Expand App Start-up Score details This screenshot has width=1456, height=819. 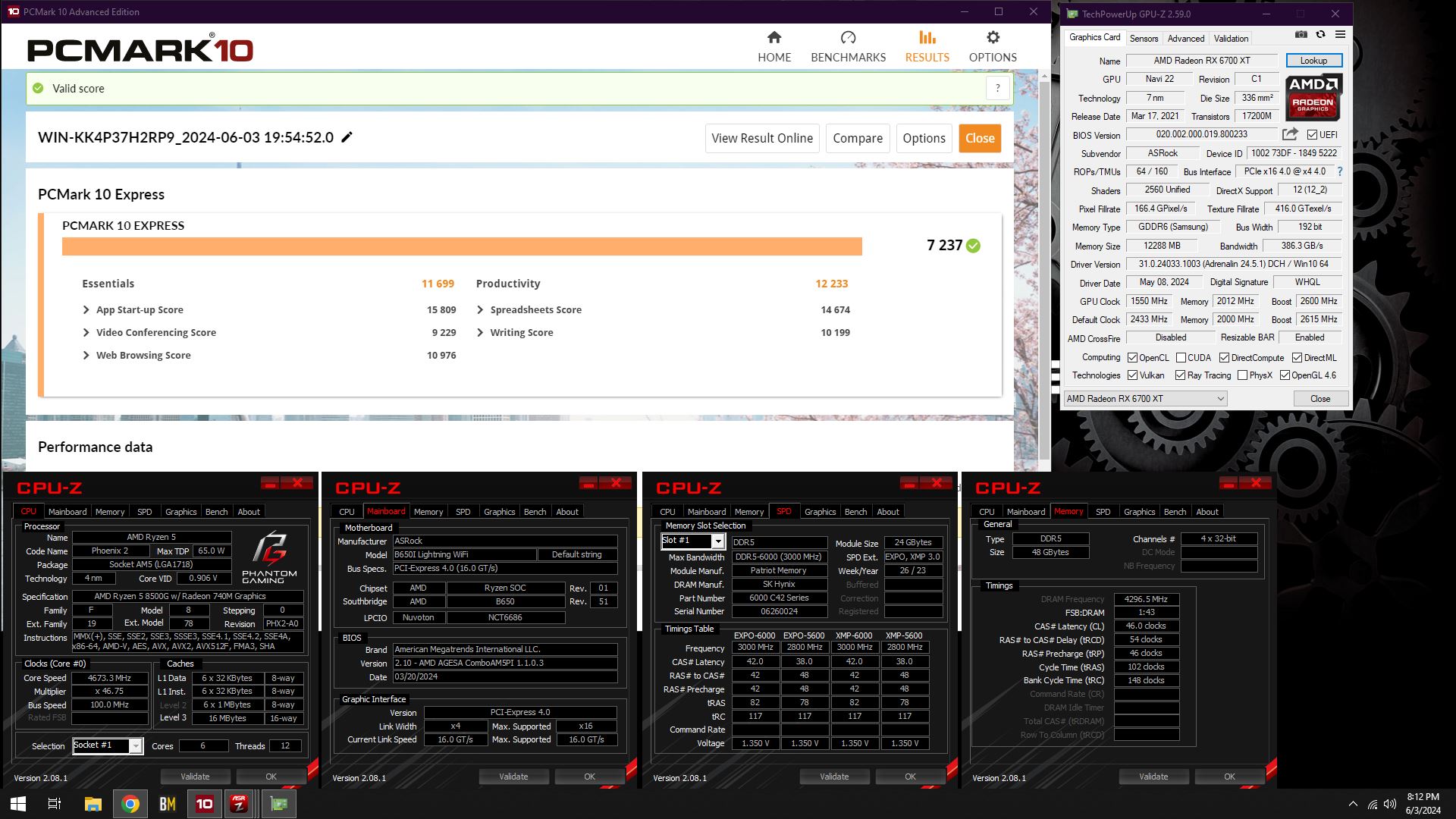[x=86, y=309]
